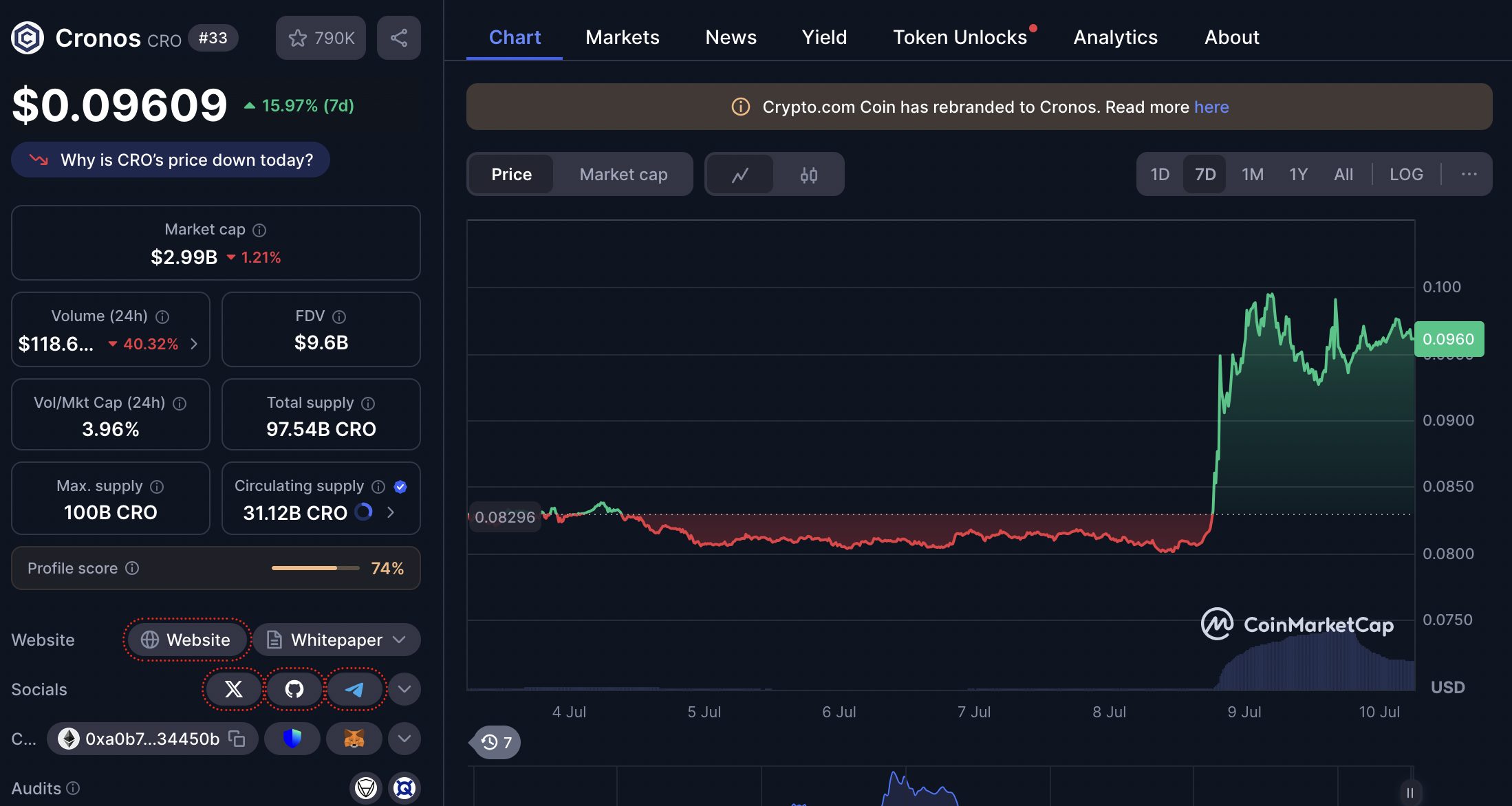
Task: Click the #33 rank badge
Action: 213,38
